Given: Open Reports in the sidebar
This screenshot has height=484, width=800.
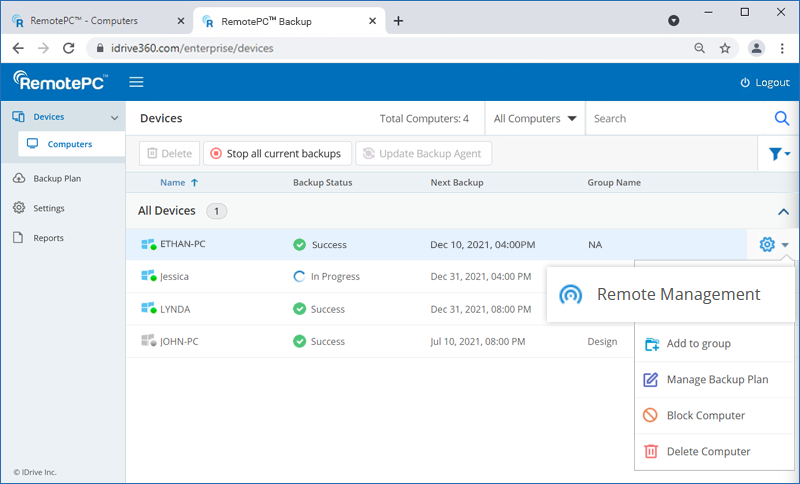Looking at the screenshot, I should [48, 238].
